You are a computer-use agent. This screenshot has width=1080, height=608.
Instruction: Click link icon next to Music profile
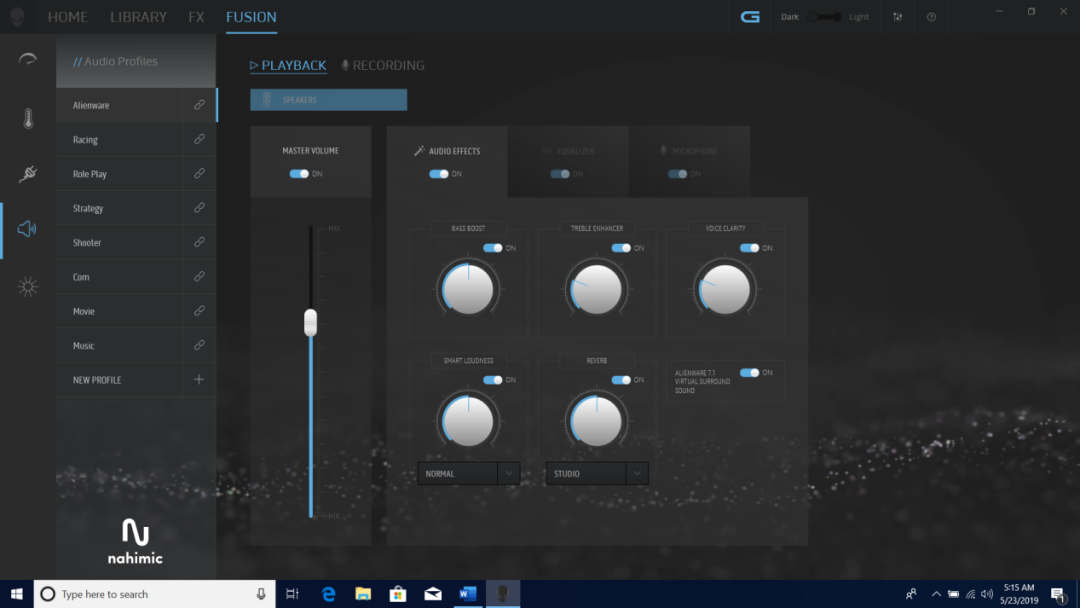[199, 346]
